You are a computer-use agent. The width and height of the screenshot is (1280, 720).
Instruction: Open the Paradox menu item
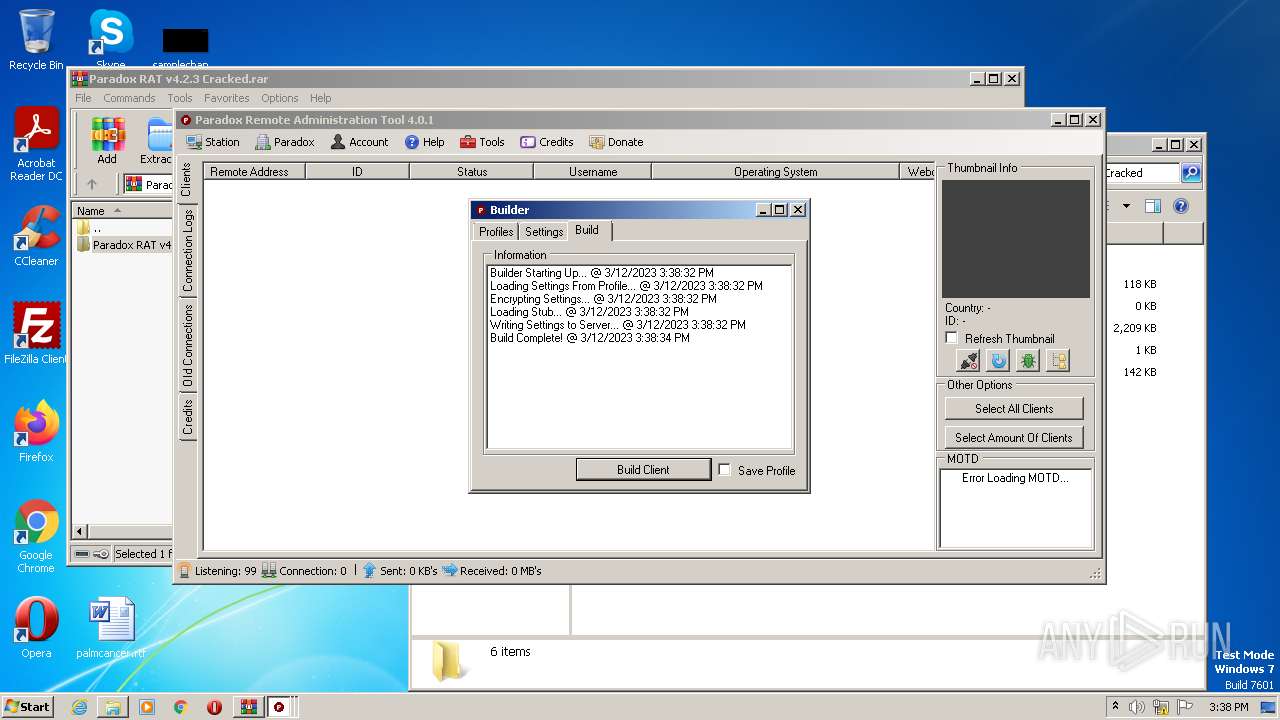point(285,142)
